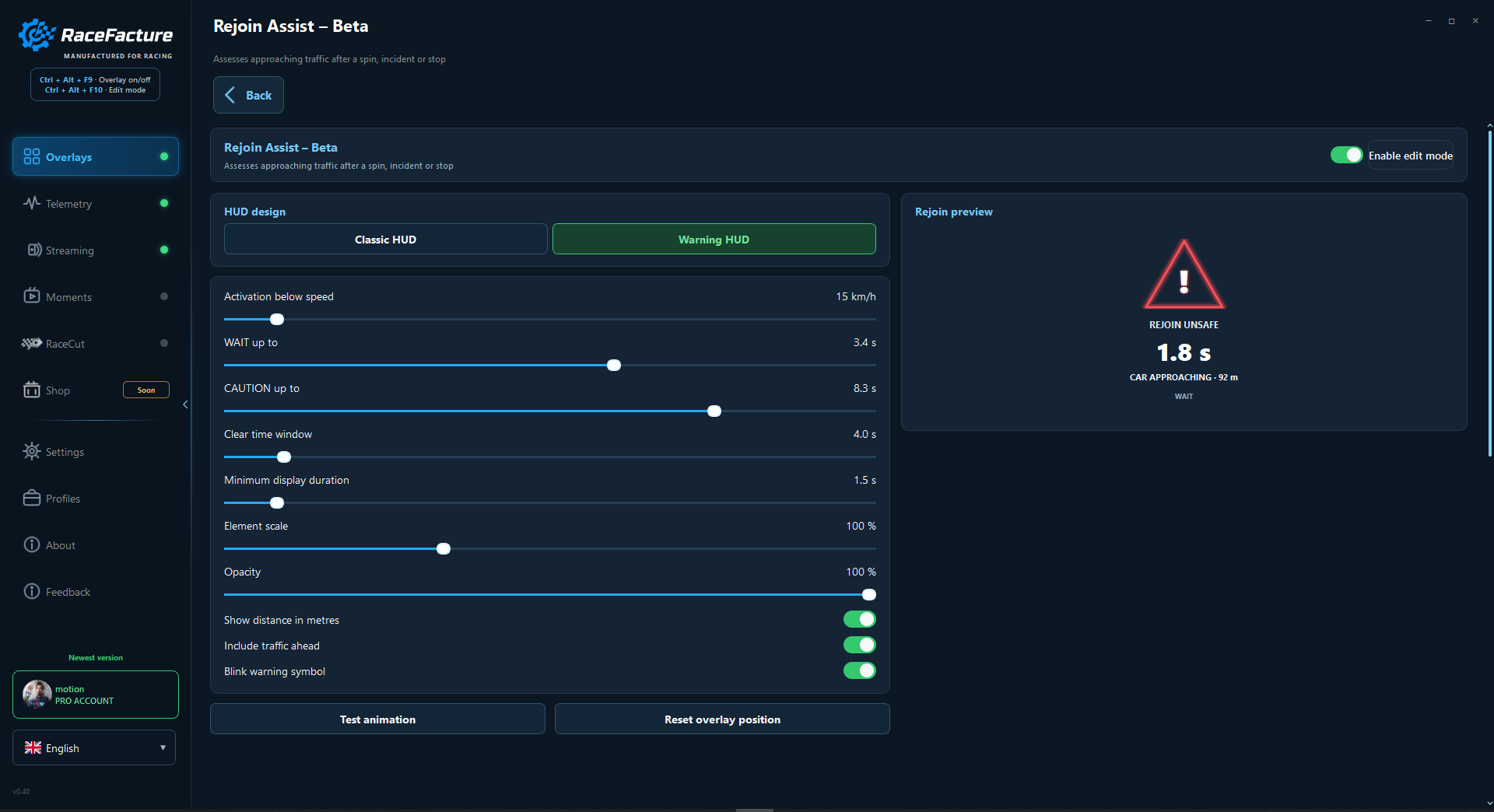Click the red warning triangle in preview
This screenshot has width=1494, height=812.
(x=1184, y=274)
